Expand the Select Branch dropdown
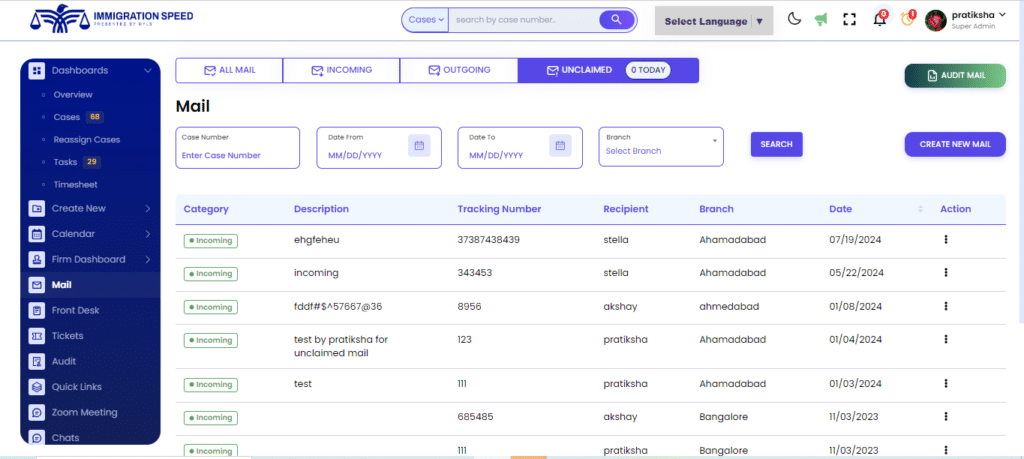Image resolution: width=1024 pixels, height=459 pixels. [661, 147]
